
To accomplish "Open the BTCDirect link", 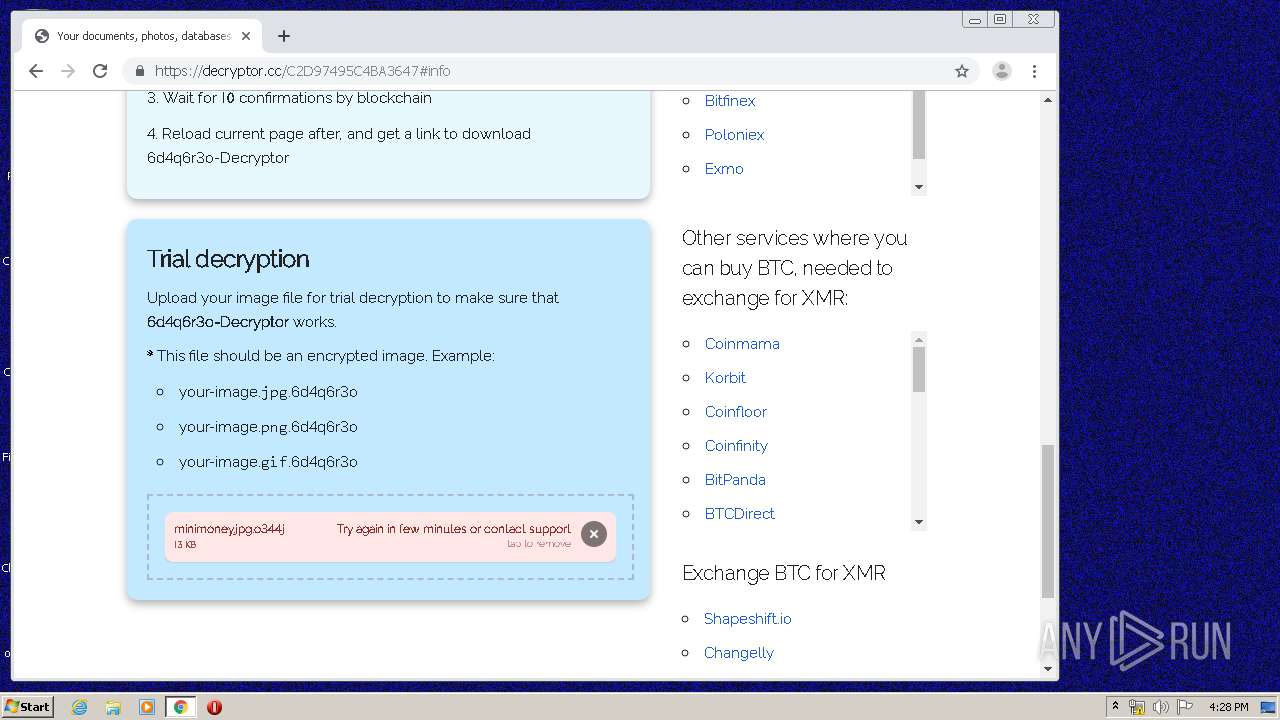I will pos(739,514).
